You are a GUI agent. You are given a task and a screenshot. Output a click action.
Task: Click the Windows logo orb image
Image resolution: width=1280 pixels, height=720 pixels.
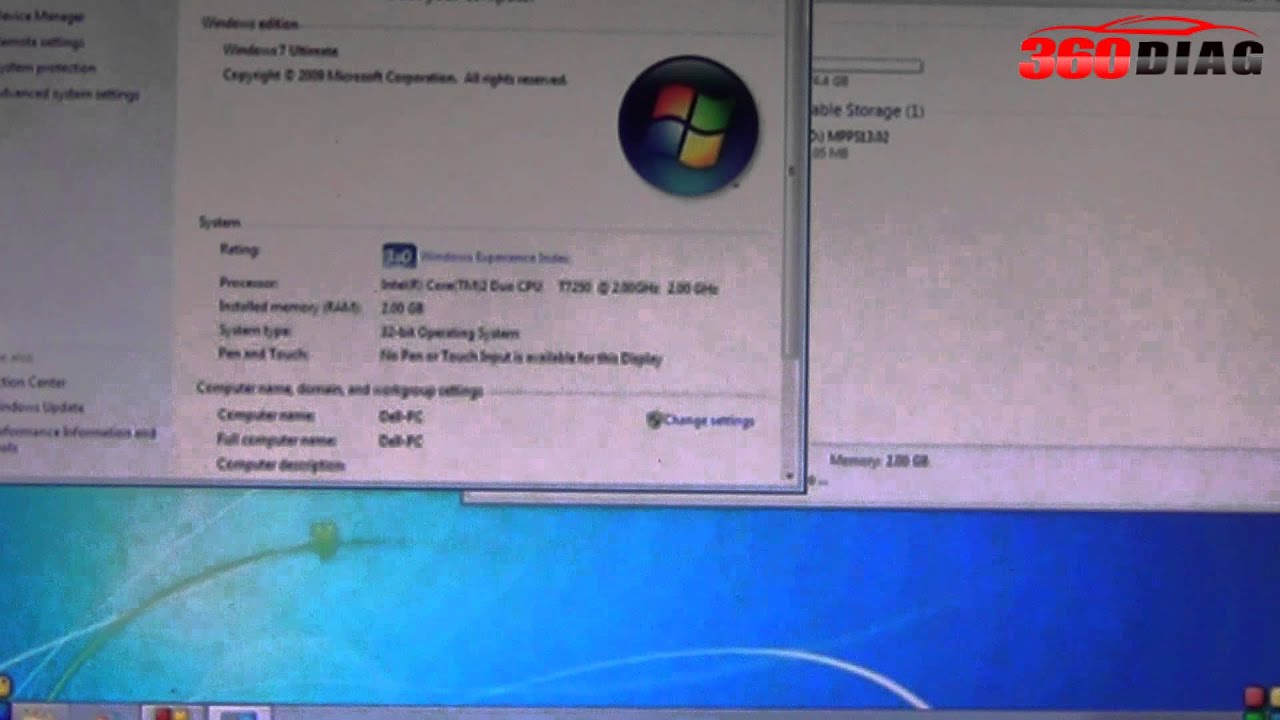pyautogui.click(x=688, y=125)
